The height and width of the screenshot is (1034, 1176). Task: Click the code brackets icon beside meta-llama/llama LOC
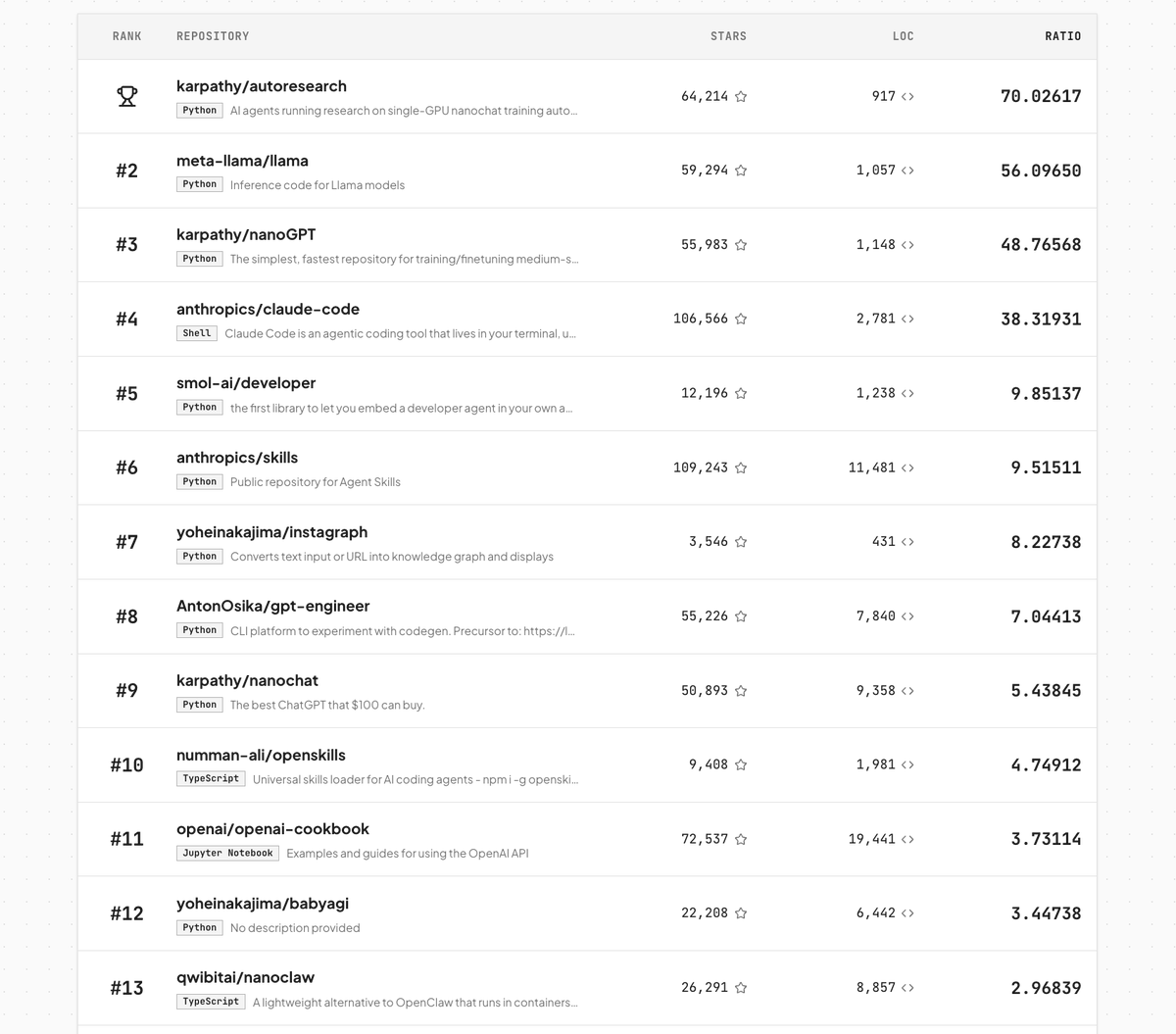click(907, 170)
